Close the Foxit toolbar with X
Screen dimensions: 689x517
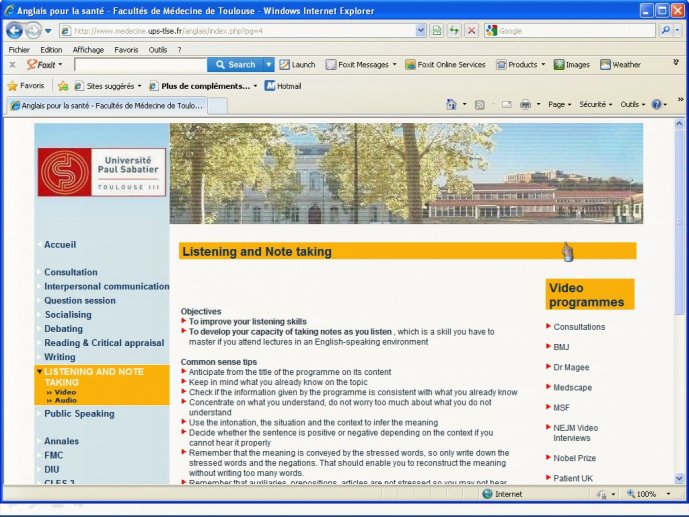[12, 65]
